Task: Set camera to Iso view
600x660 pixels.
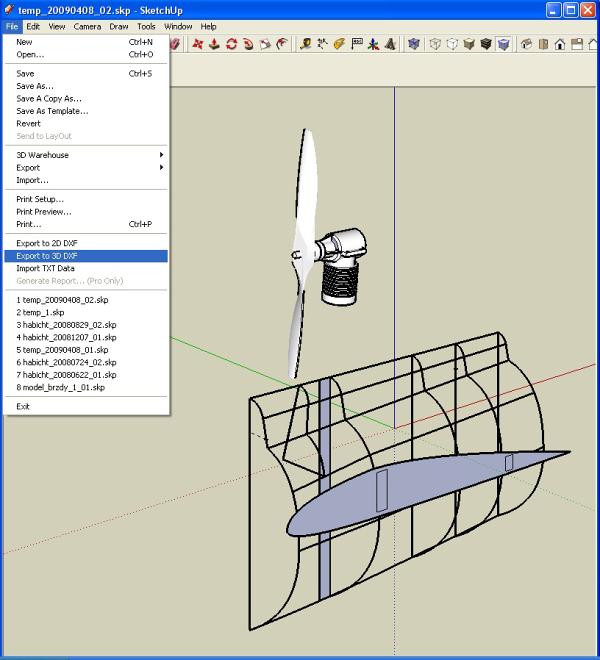Action: pos(526,44)
